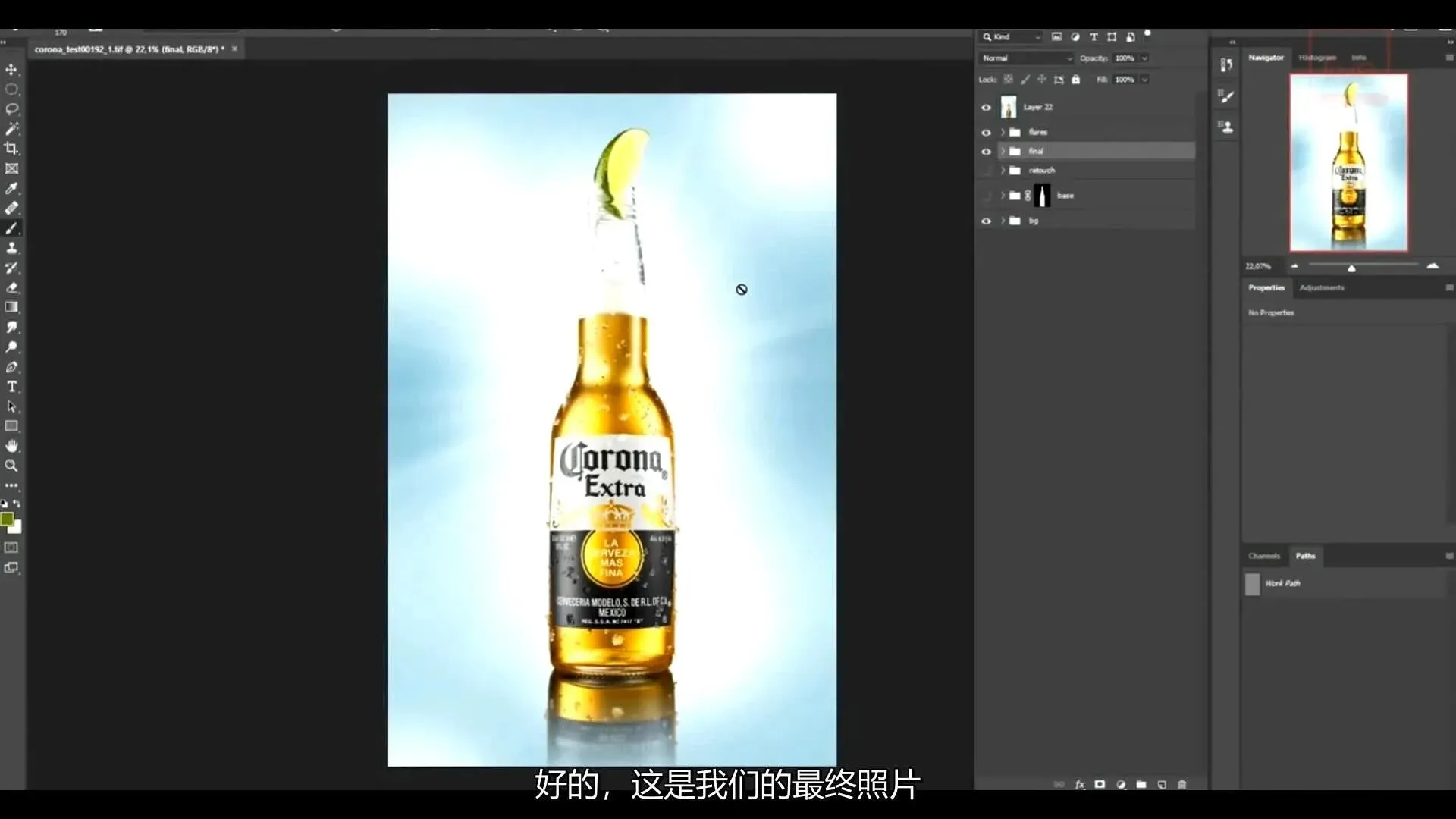Switch to the Paths tab
Viewport: 1456px width, 819px height.
click(1305, 556)
